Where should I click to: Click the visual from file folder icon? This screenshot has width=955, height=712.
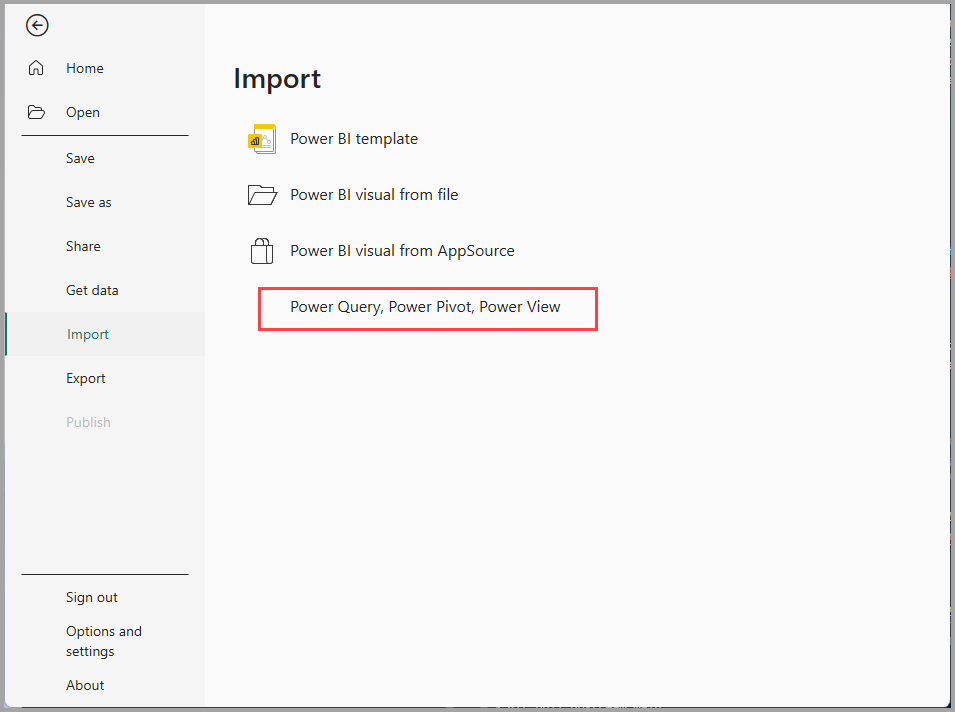point(262,195)
